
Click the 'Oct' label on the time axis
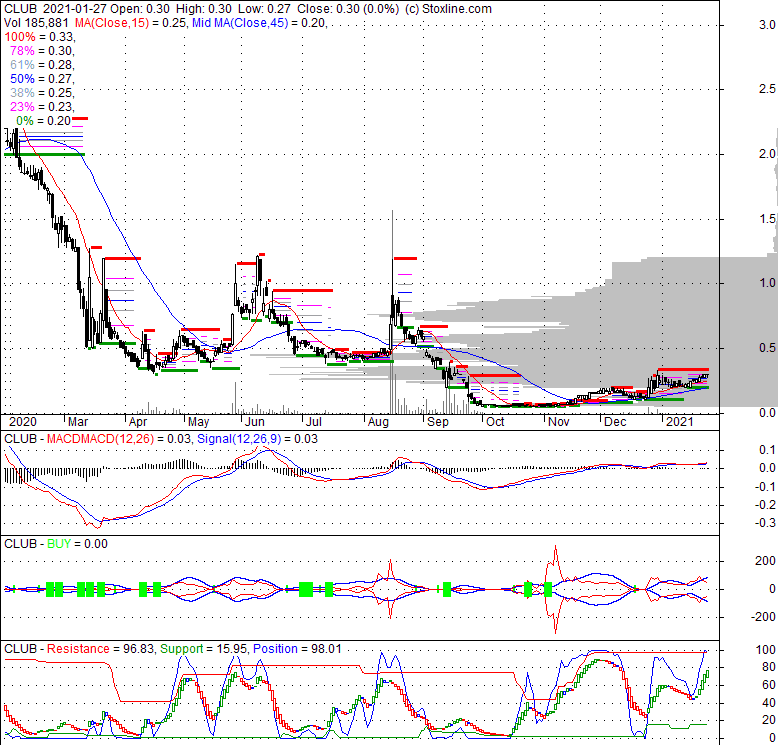coord(495,422)
